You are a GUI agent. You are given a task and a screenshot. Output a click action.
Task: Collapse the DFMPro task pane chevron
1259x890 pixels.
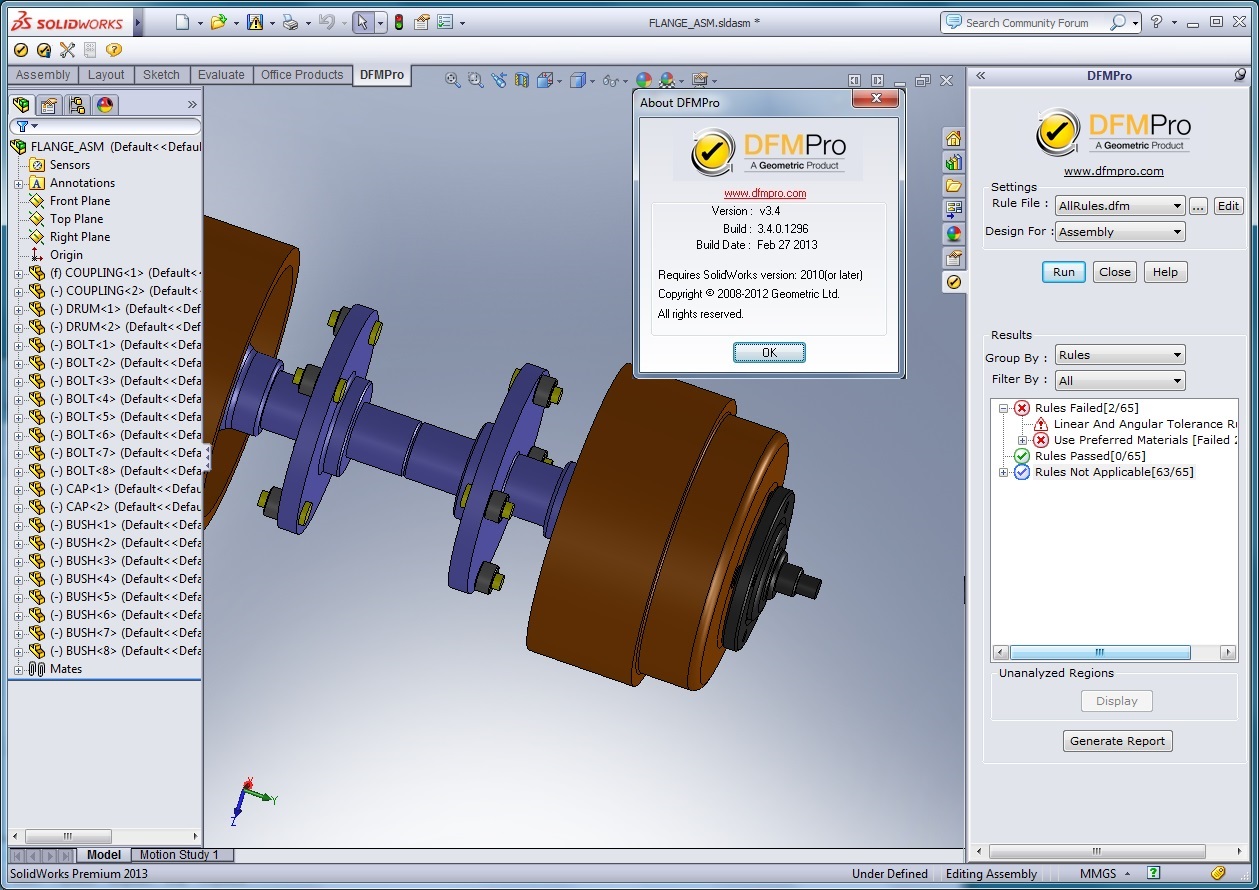coord(980,75)
